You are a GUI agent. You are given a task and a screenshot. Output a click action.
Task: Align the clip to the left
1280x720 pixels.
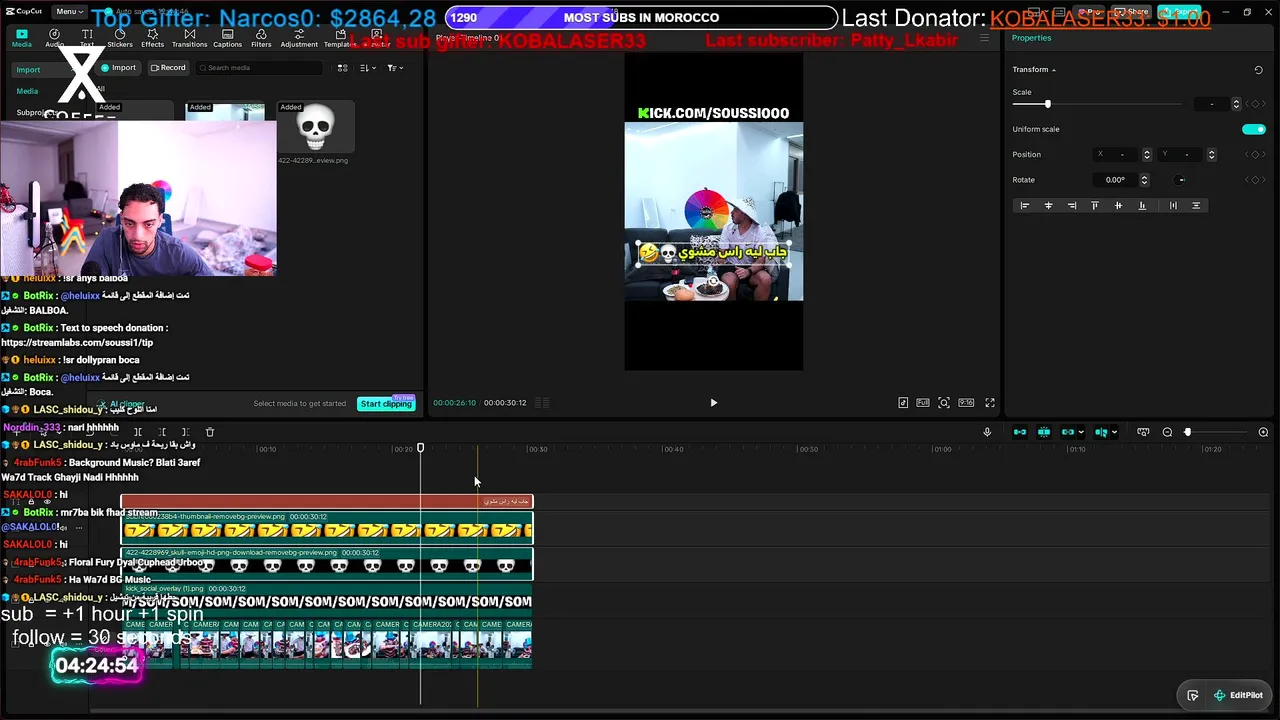[x=1024, y=206]
